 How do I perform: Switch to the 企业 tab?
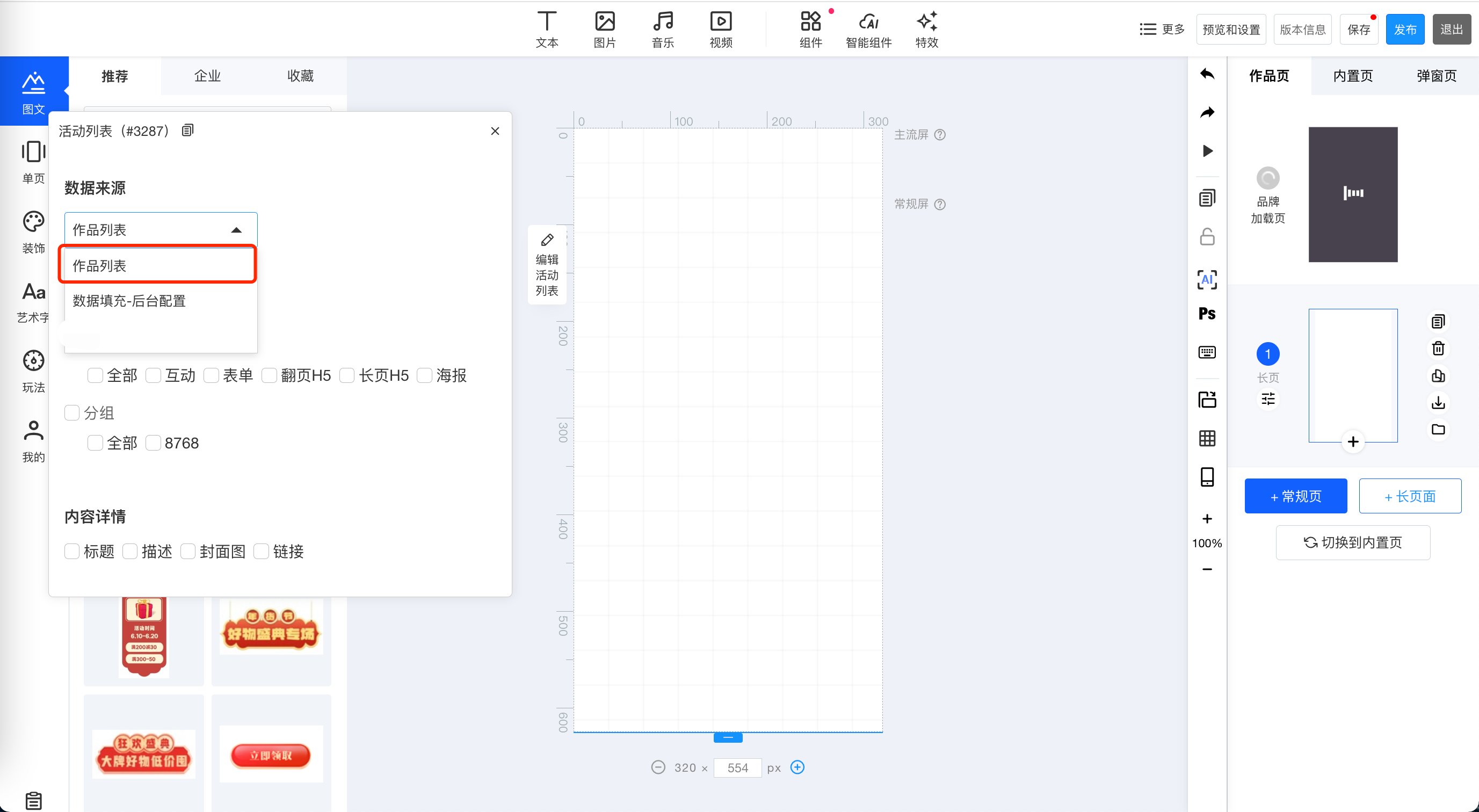point(207,76)
